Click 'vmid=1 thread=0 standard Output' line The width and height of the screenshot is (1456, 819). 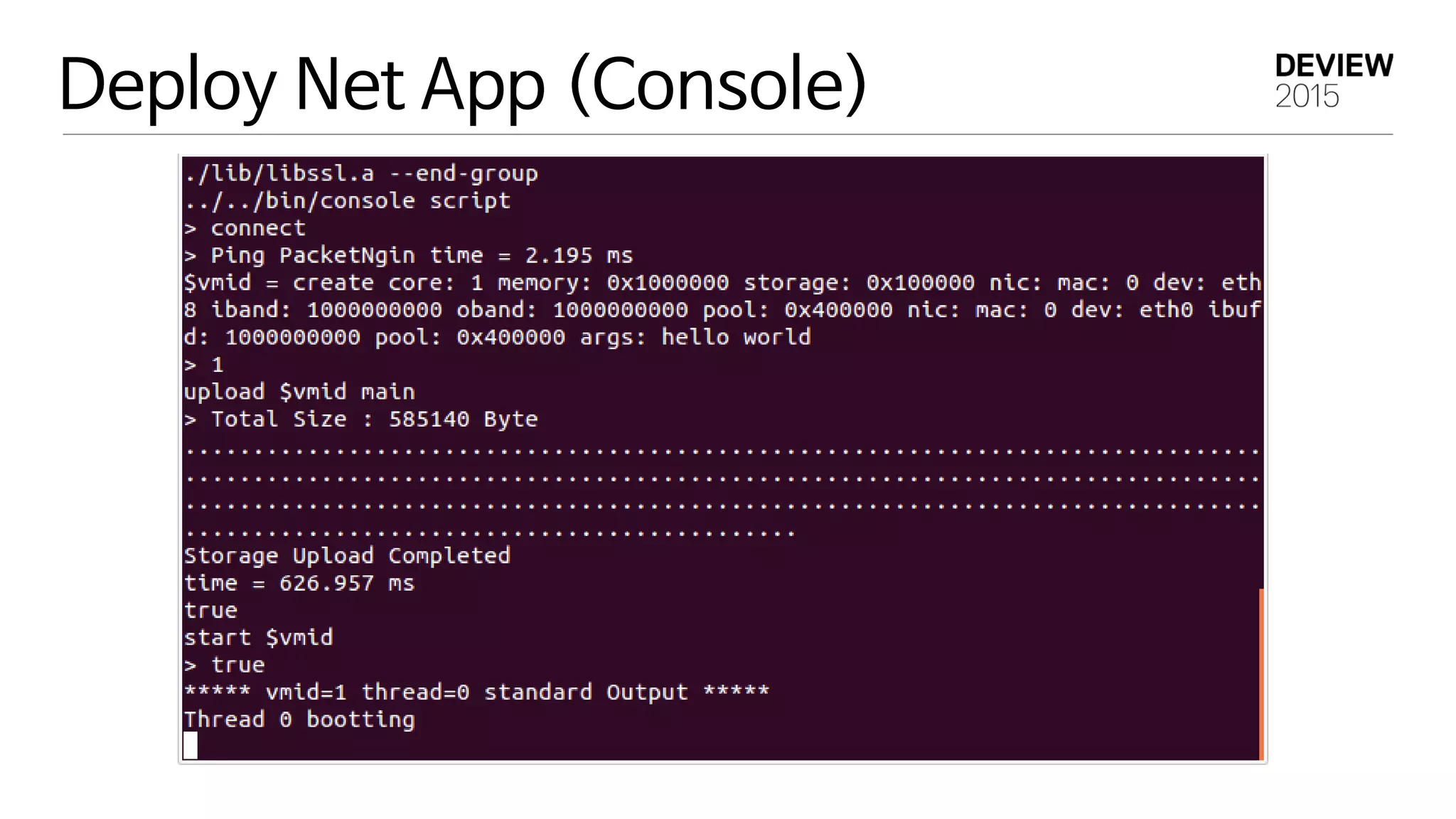pos(476,692)
